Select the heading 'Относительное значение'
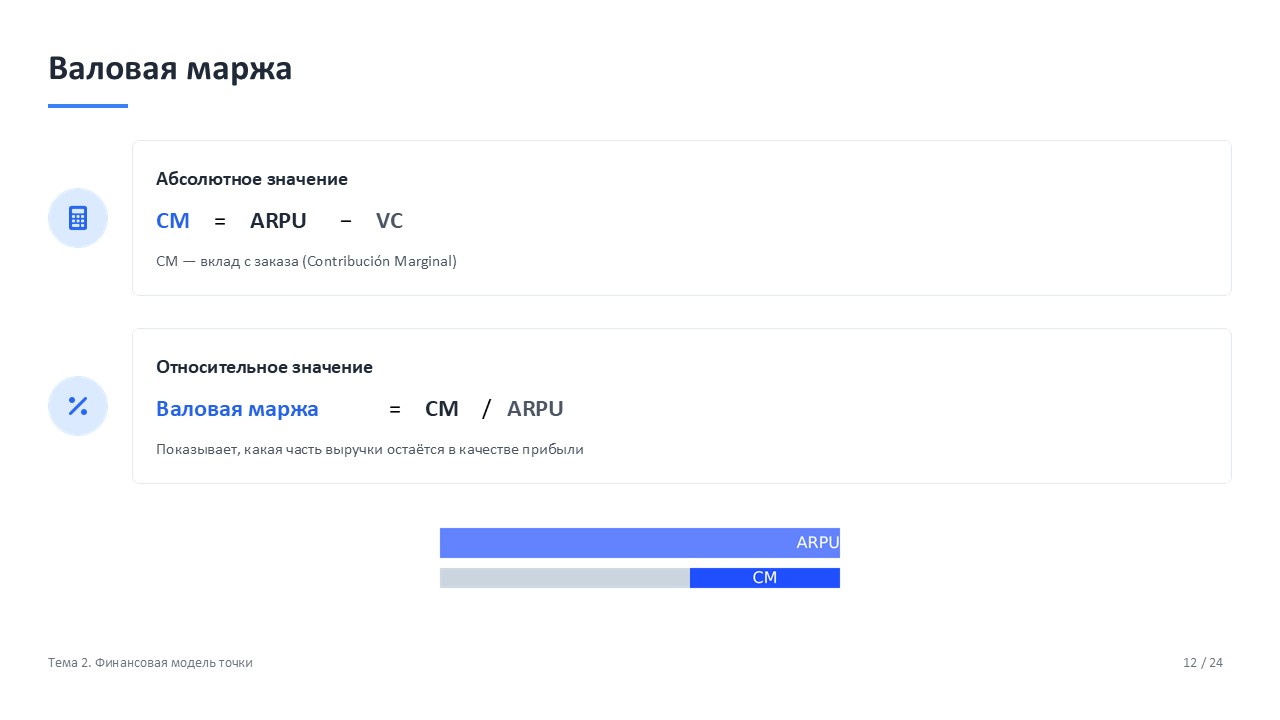The height and width of the screenshot is (720, 1280). [264, 367]
